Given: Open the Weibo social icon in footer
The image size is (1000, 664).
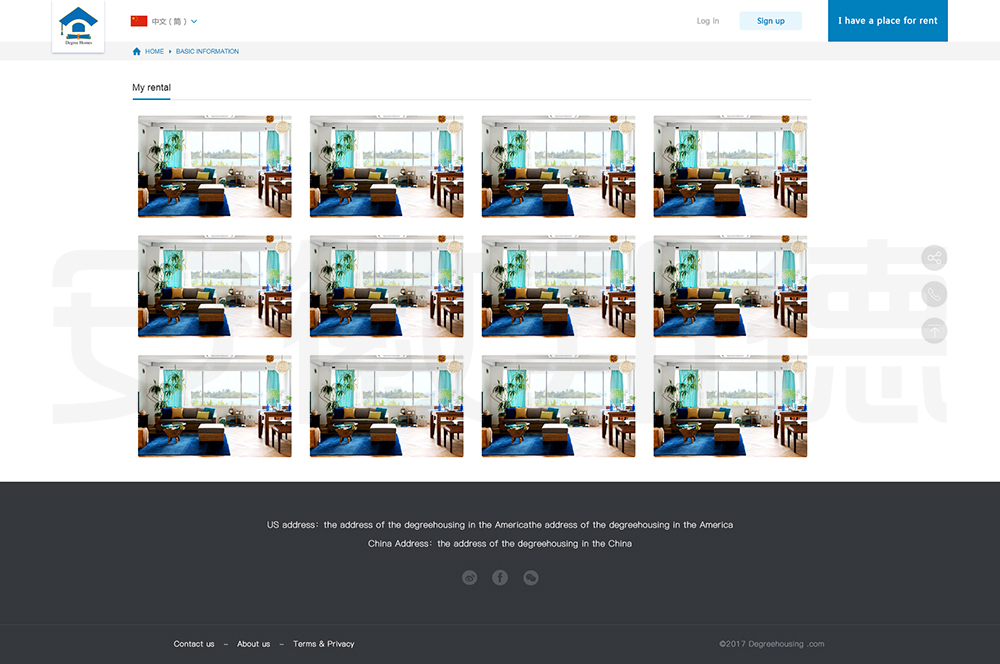Looking at the screenshot, I should [470, 577].
